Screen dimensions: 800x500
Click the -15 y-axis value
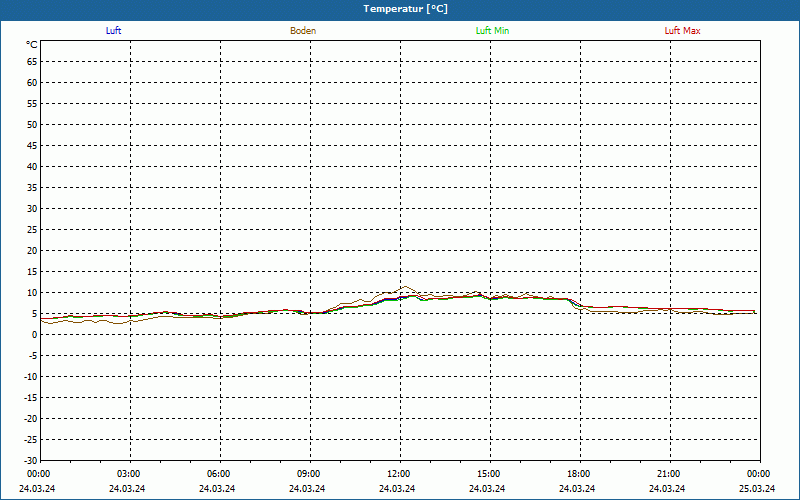[x=31, y=397]
